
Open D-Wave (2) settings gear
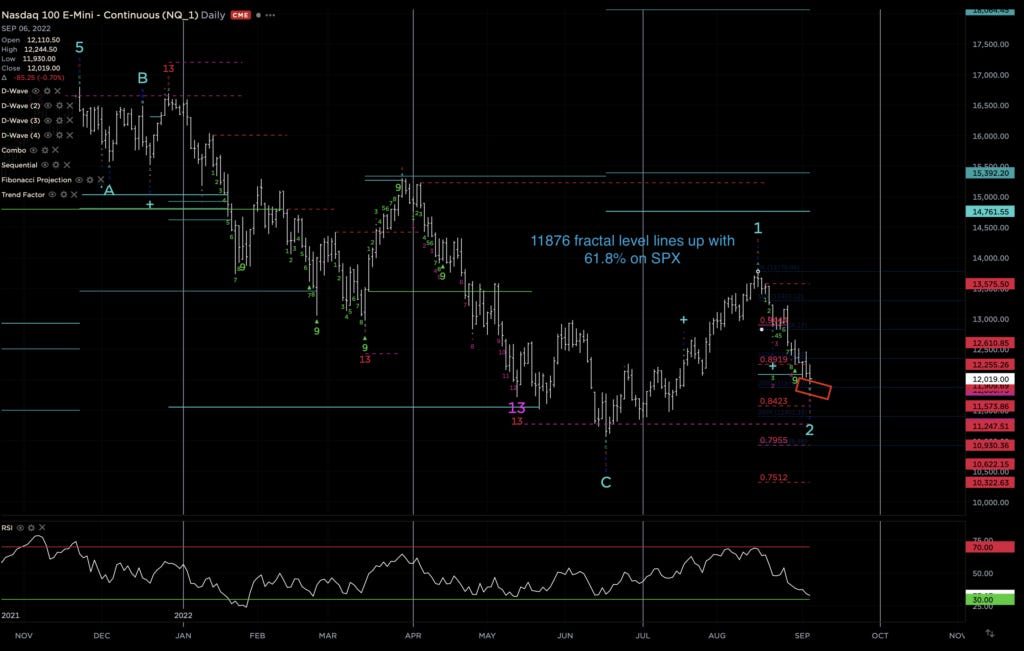[x=59, y=105]
